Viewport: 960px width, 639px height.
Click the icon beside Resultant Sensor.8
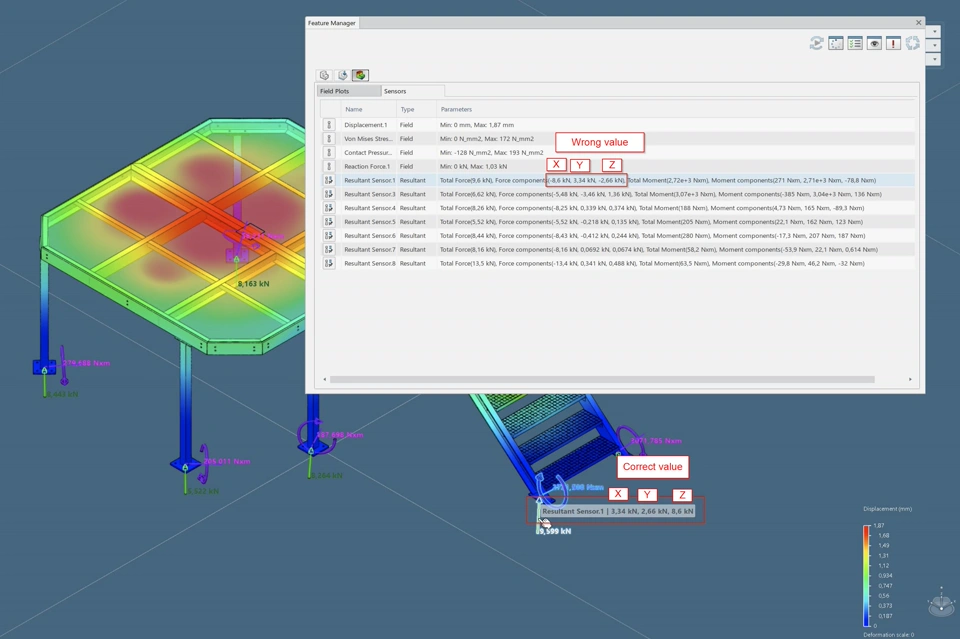[329, 263]
